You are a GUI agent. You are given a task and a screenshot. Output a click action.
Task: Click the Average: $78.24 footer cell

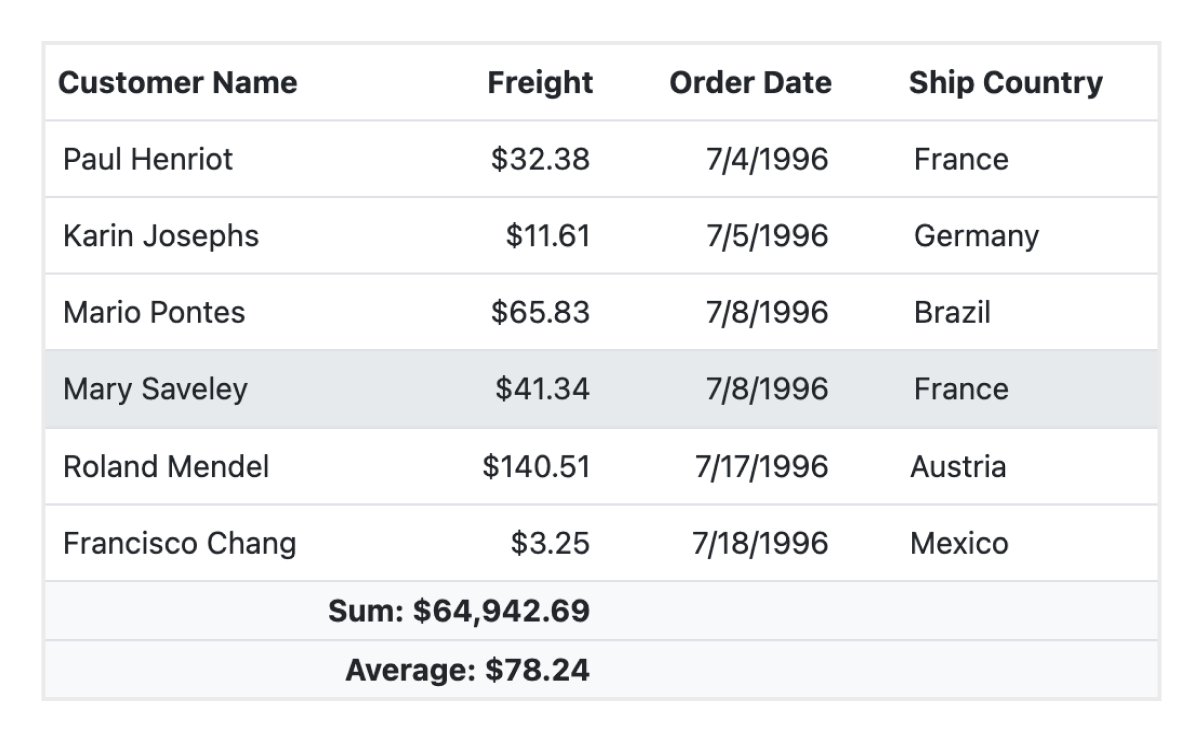click(x=467, y=670)
